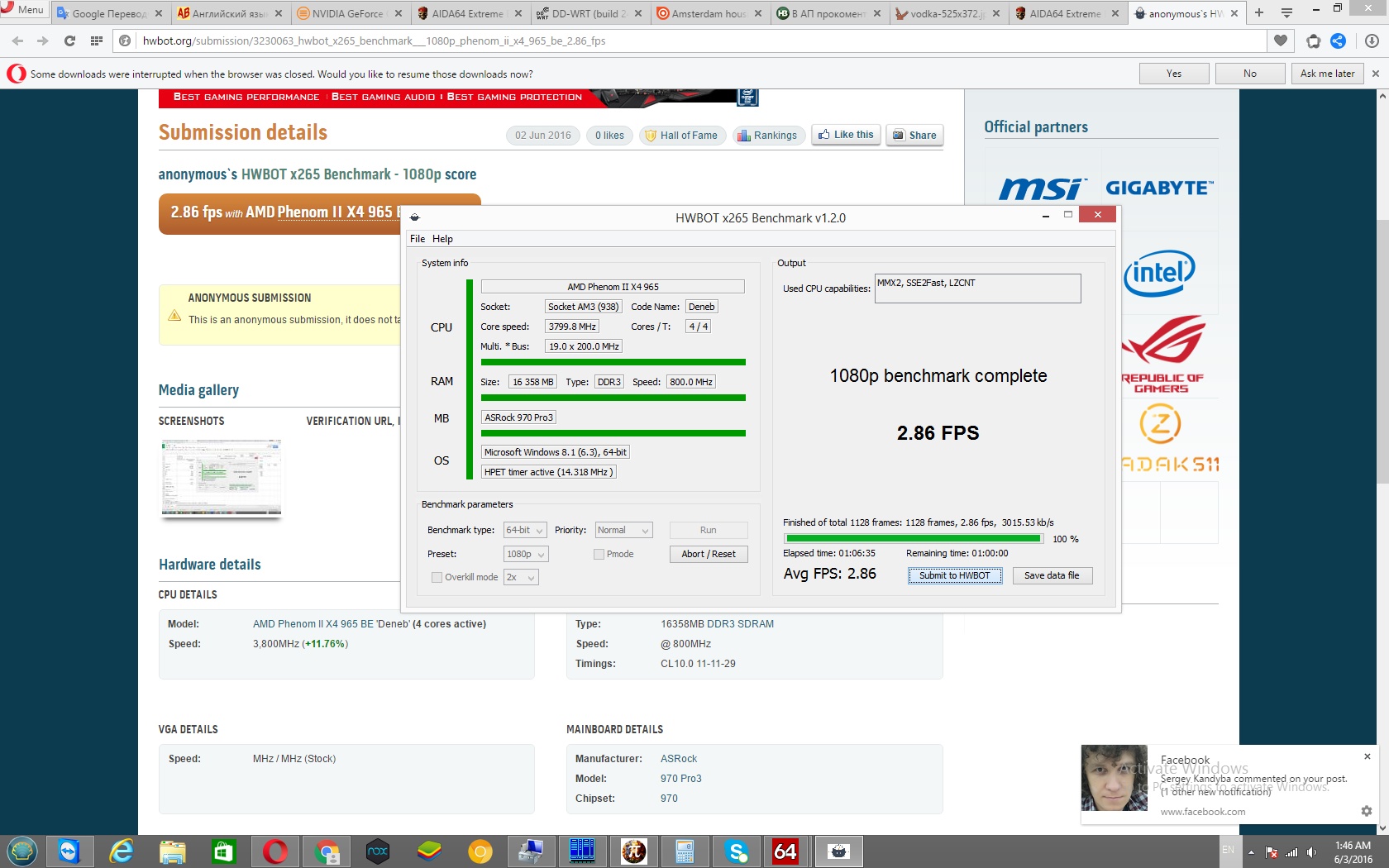This screenshot has width=1389, height=868.
Task: Open the Rankings button
Action: (767, 136)
